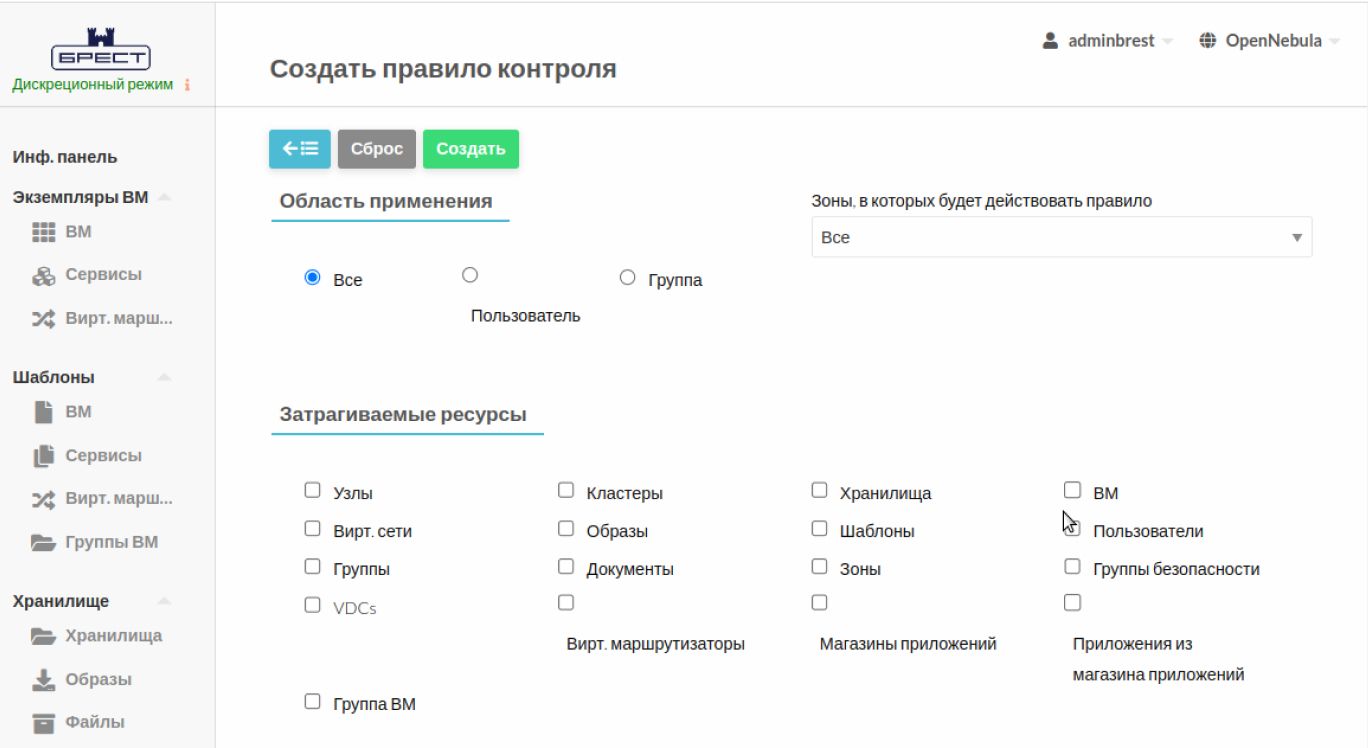Screen dimensions: 1368x748
Task: Click the БРЕСТ logo
Action: click(101, 48)
